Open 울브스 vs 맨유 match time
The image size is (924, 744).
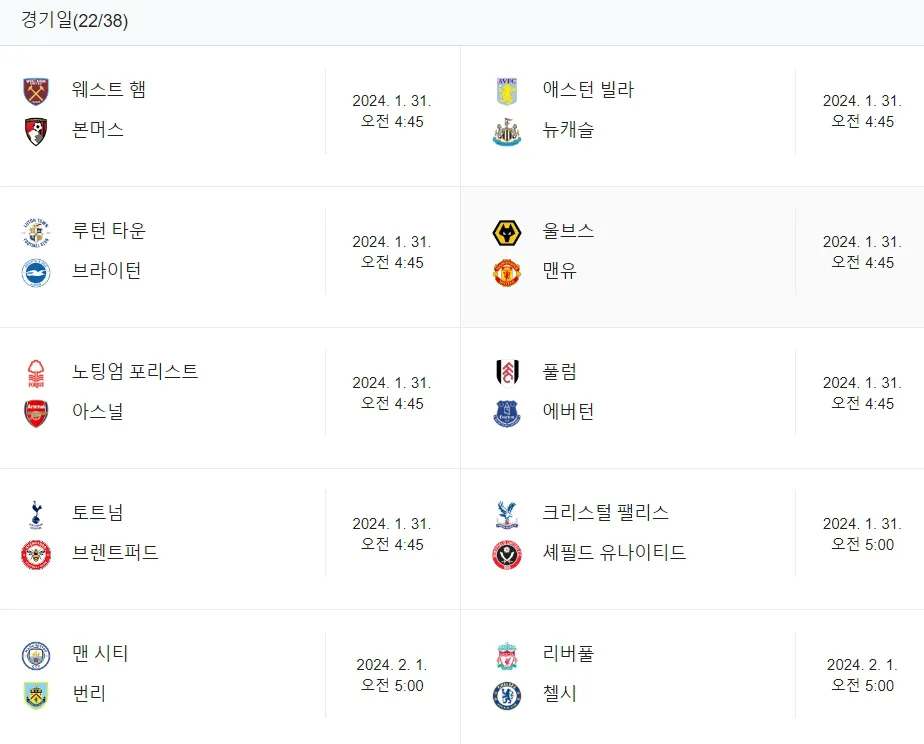click(x=862, y=252)
